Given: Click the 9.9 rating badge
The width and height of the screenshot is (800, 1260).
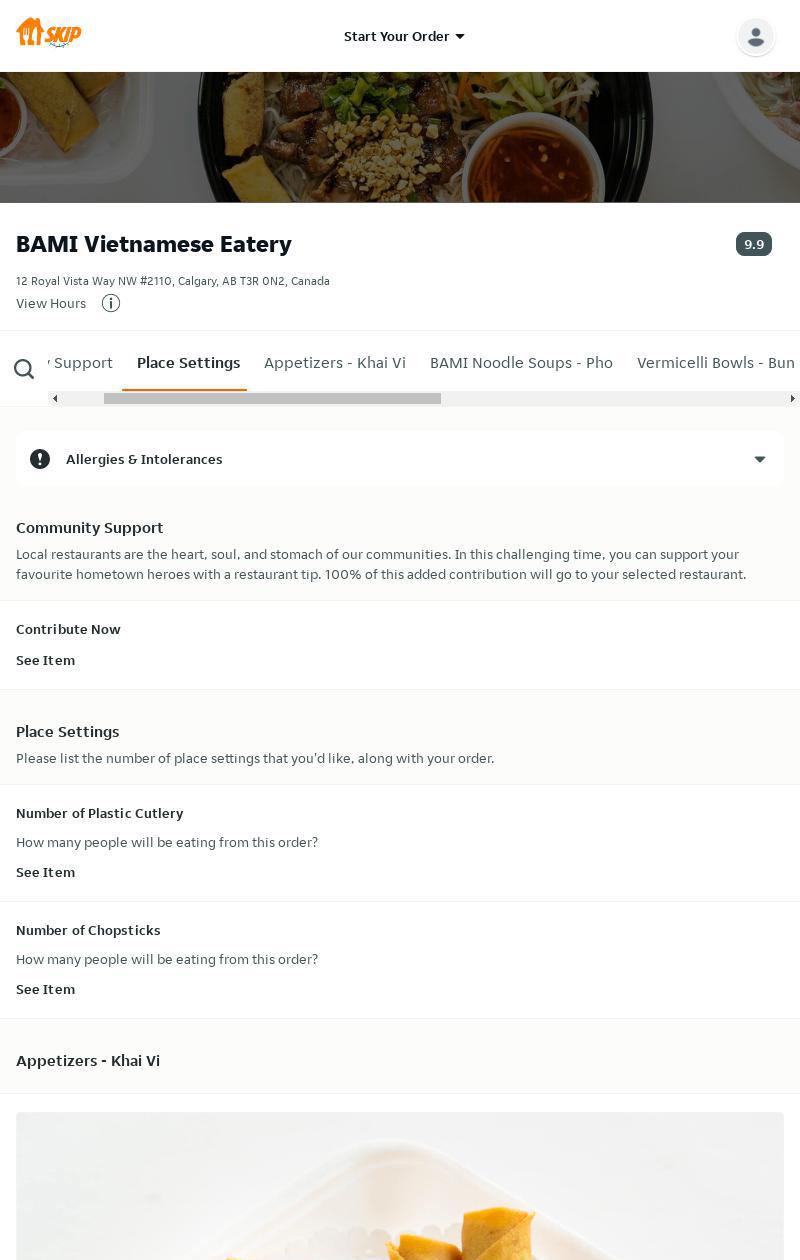Looking at the screenshot, I should (x=753, y=244).
